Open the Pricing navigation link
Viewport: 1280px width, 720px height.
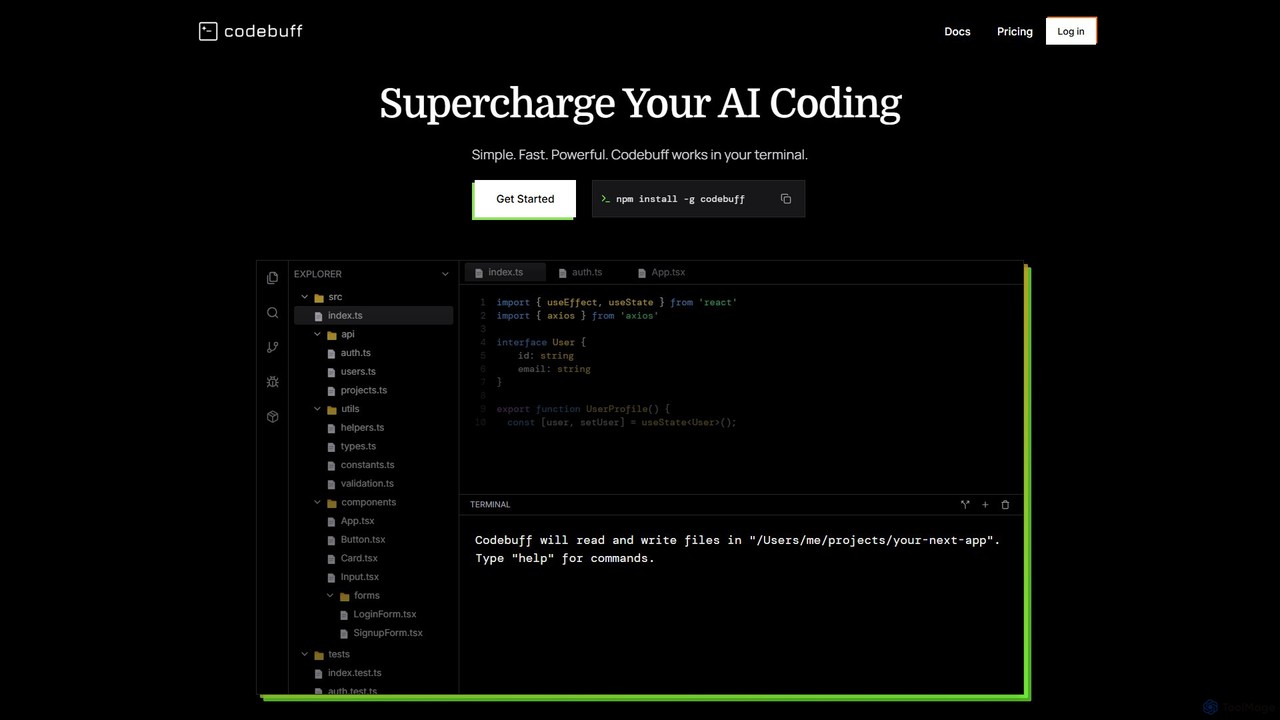(x=1015, y=31)
